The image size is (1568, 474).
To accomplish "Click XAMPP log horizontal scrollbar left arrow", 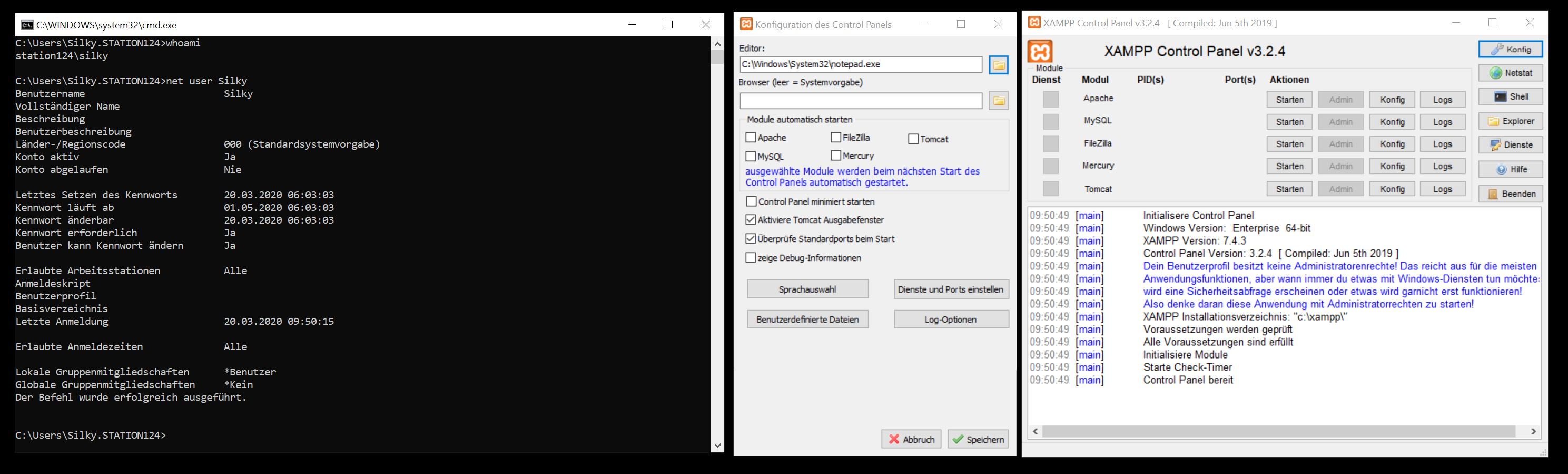I will coord(1036,431).
